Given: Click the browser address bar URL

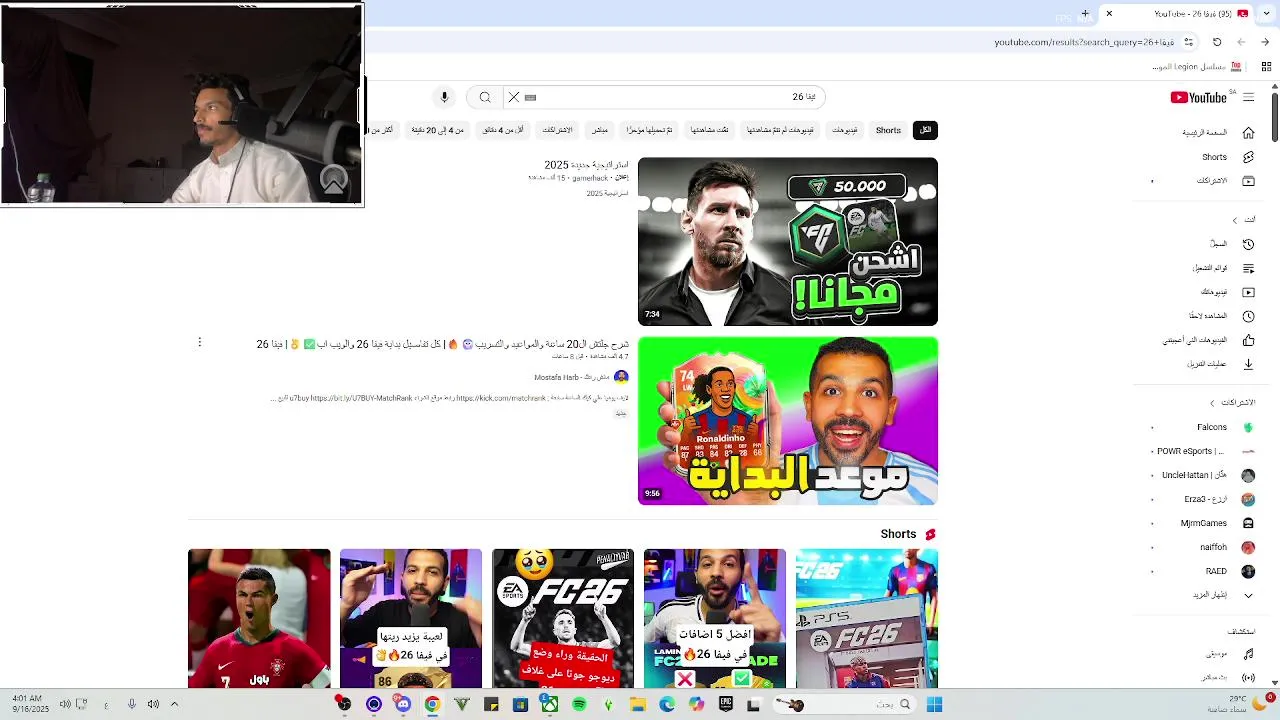Looking at the screenshot, I should click(x=1084, y=42).
